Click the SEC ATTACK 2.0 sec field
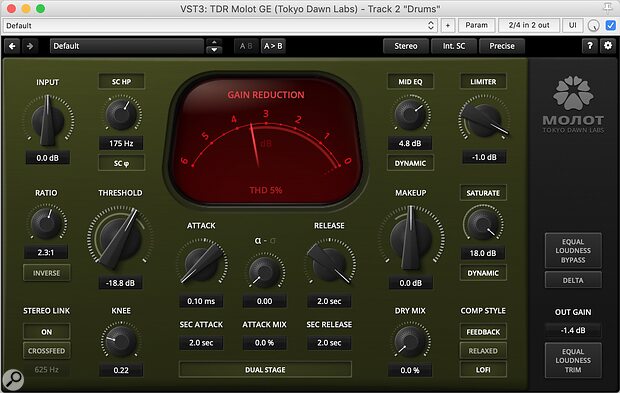The image size is (620, 393). pos(201,343)
